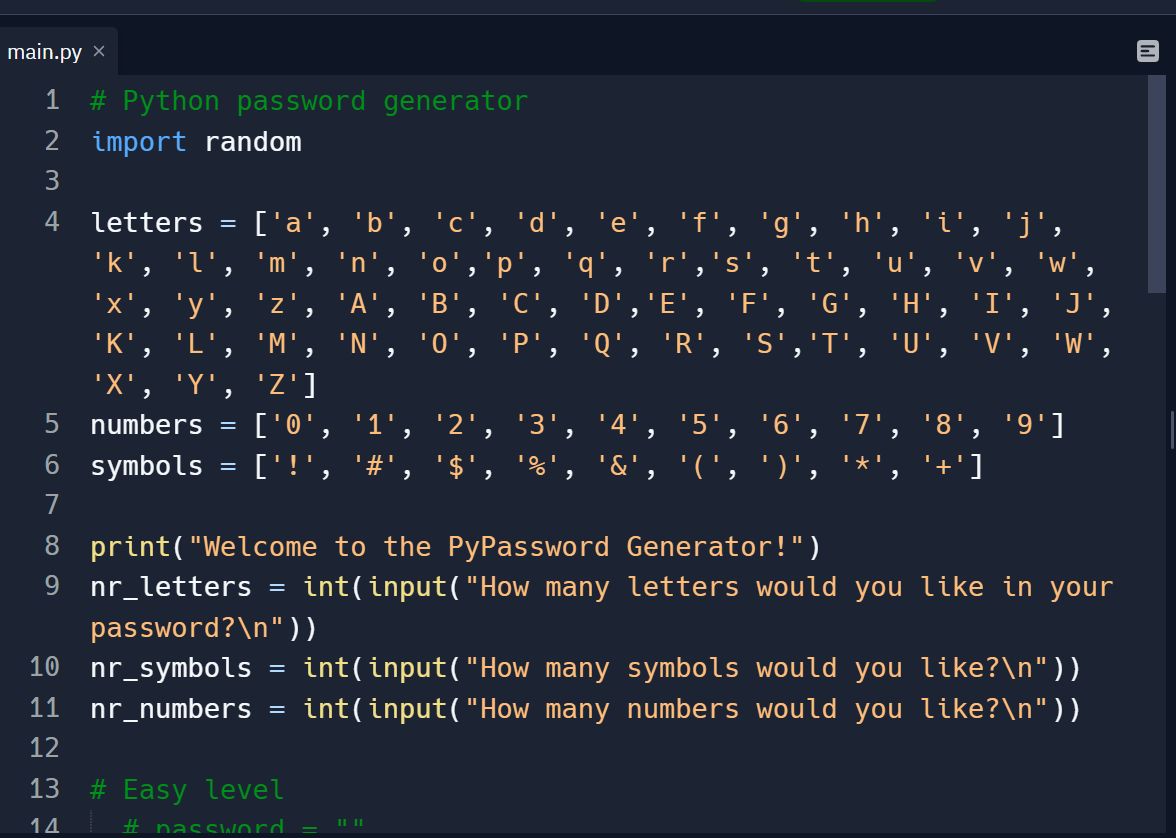Click the "nr_letters" variable on line 9

coord(171,587)
